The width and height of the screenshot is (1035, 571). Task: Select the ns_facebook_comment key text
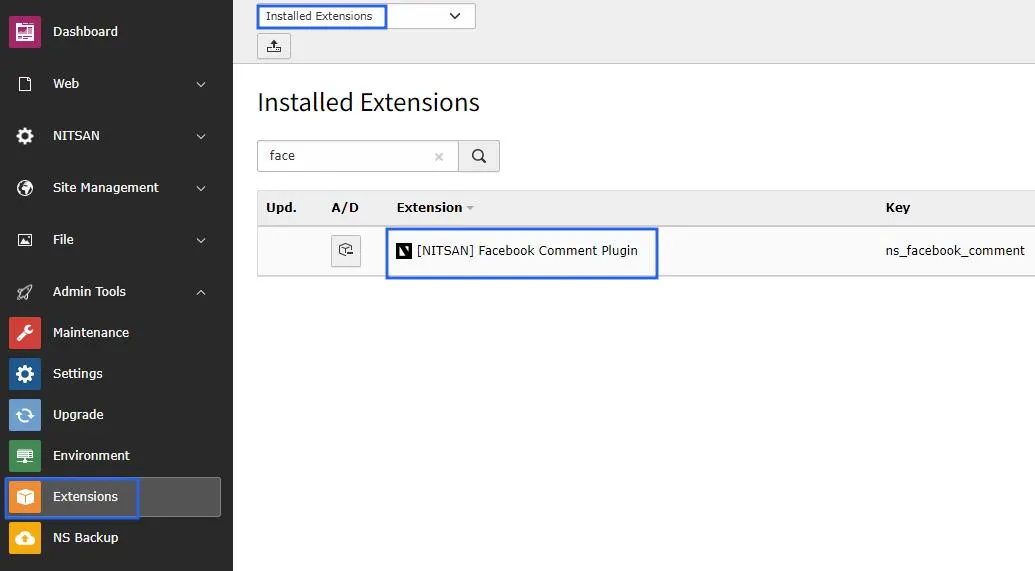[954, 251]
